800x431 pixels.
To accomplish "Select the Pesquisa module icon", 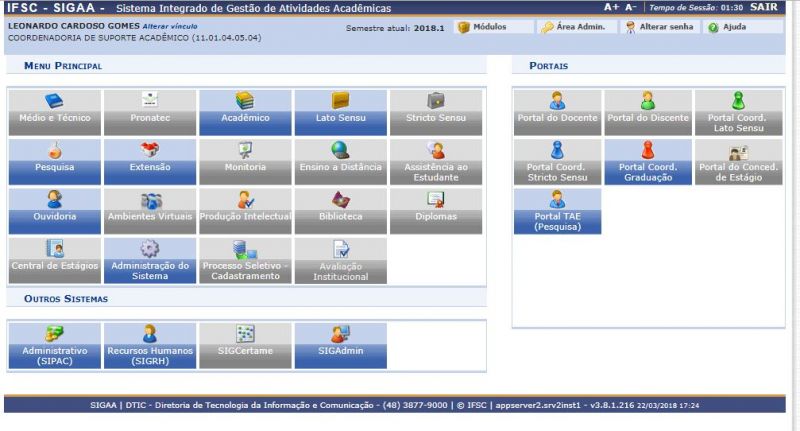I will pyautogui.click(x=54, y=152).
